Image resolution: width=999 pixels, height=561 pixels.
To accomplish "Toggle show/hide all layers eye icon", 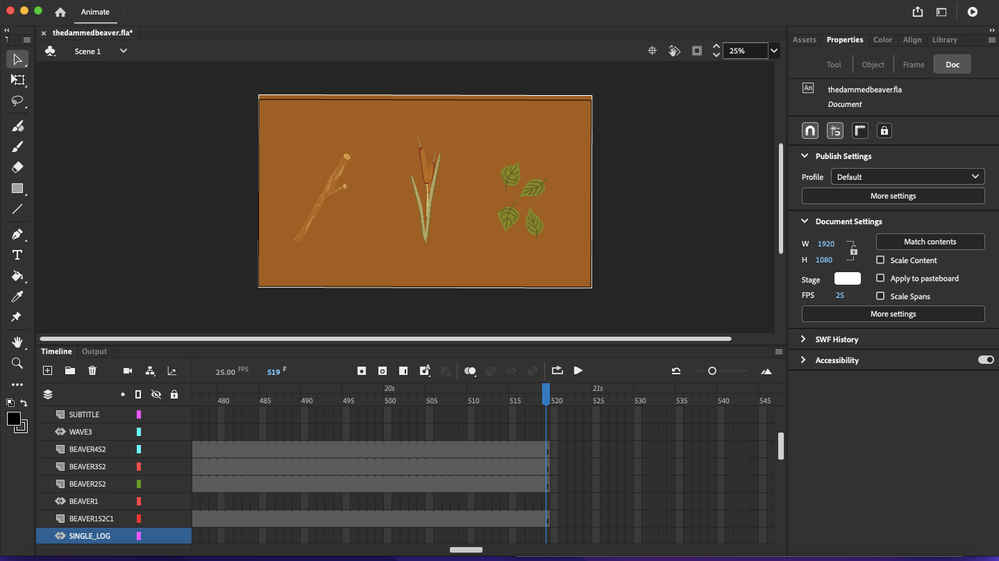I will 156,395.
